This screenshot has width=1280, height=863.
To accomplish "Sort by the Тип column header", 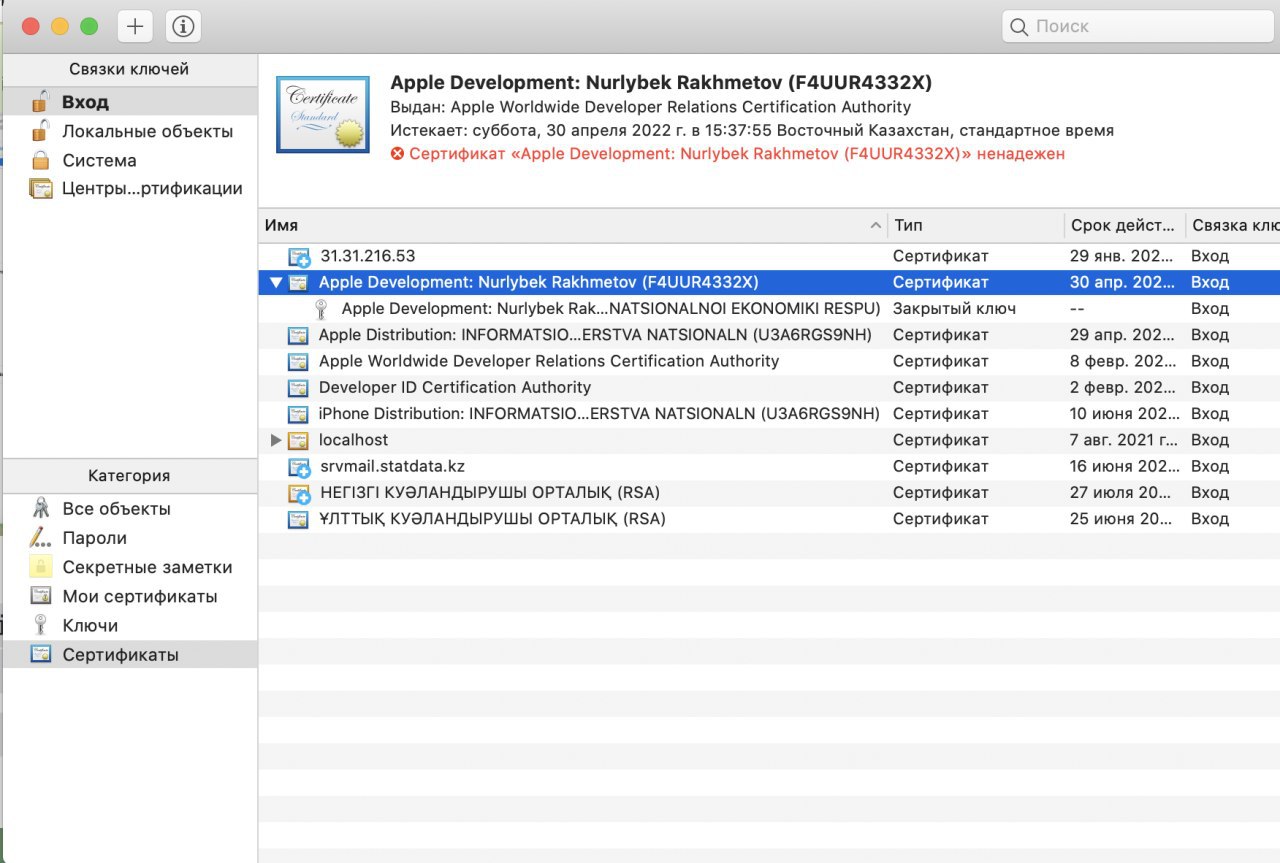I will click(x=976, y=226).
